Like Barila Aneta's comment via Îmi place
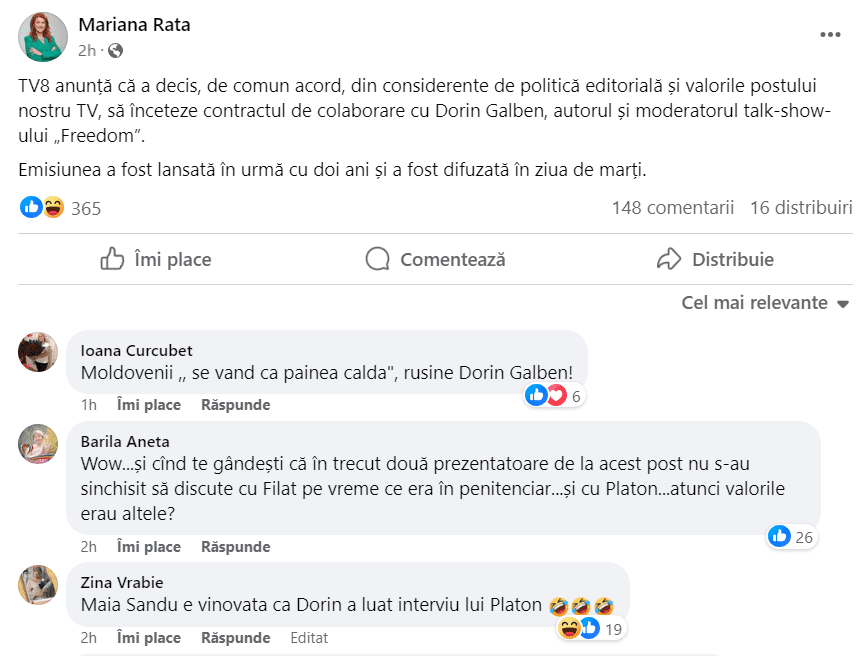Viewport: 866px width, 656px height. [x=149, y=547]
